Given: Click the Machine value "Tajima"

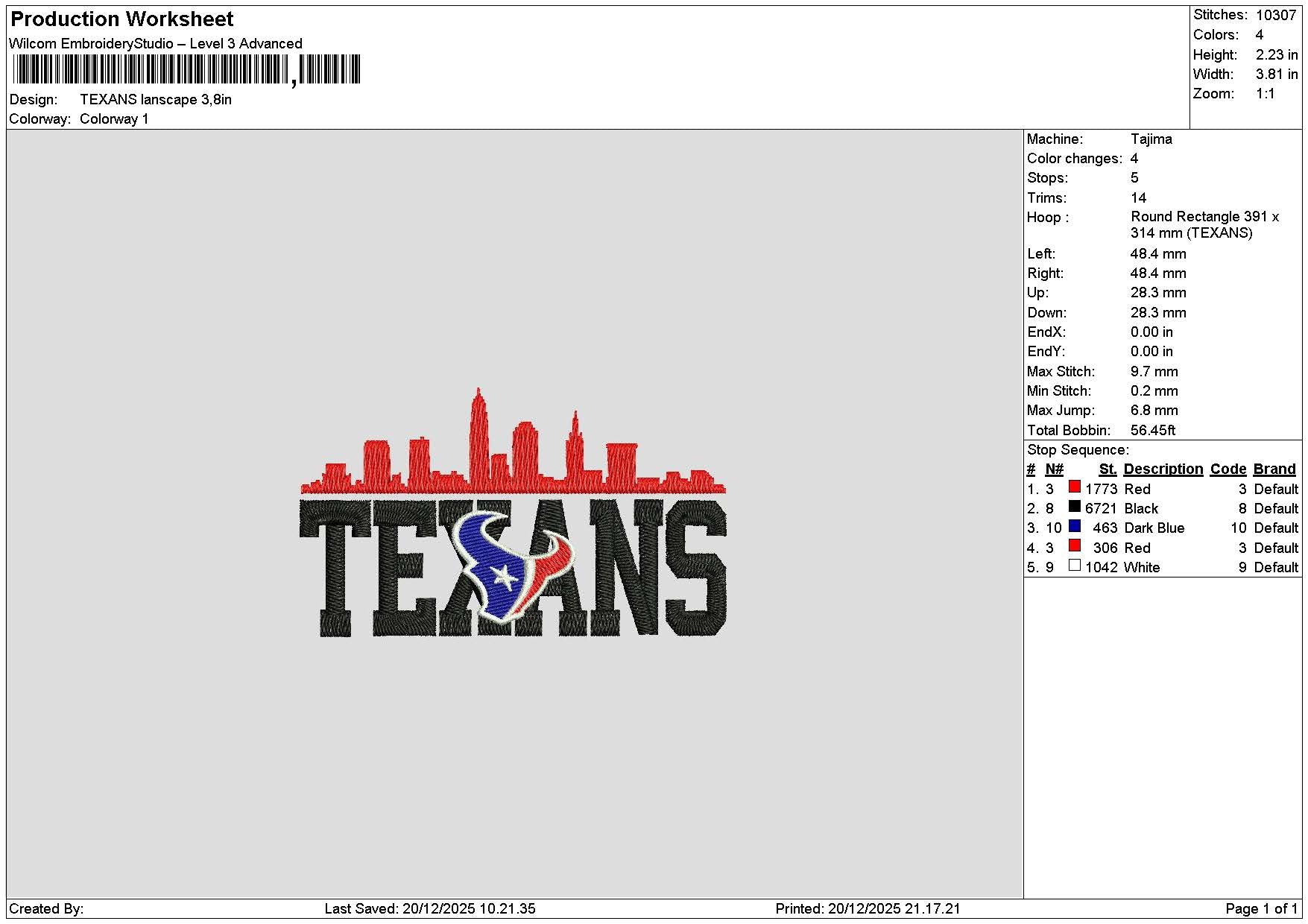Looking at the screenshot, I should [x=1151, y=139].
